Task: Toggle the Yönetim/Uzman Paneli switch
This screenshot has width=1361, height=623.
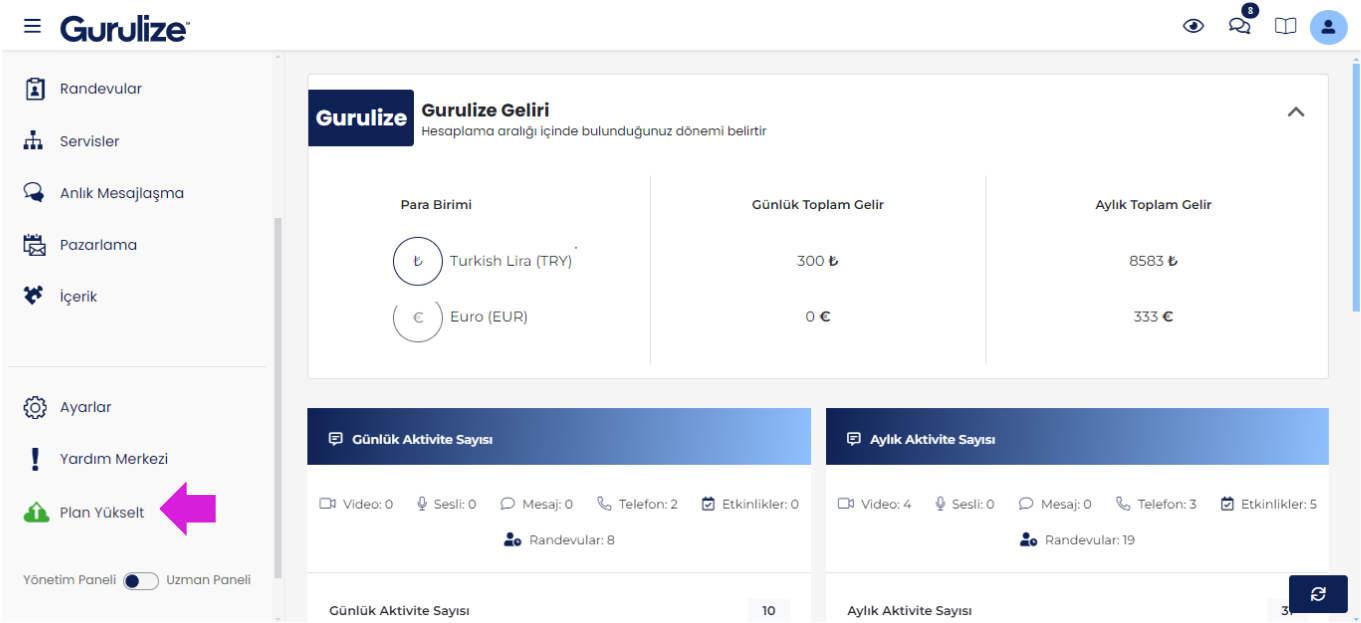Action: tap(141, 581)
